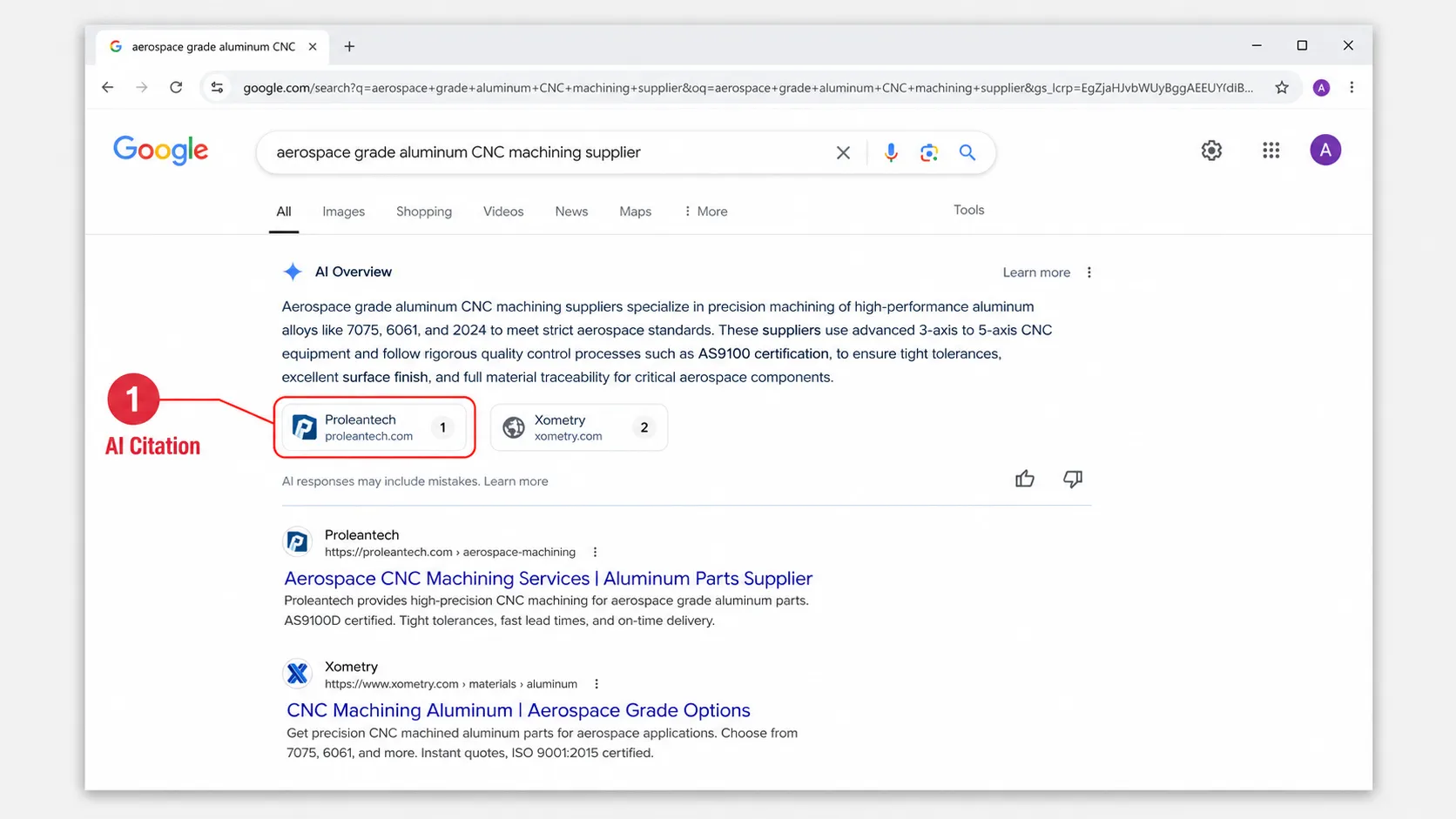Open Chrome profile avatar in toolbar
Viewport: 1456px width, 819px height.
coord(1321,87)
